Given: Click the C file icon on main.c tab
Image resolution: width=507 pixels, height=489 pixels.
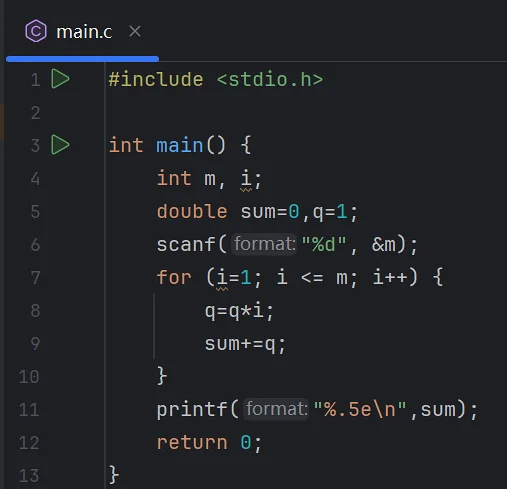Looking at the screenshot, I should [x=36, y=31].
